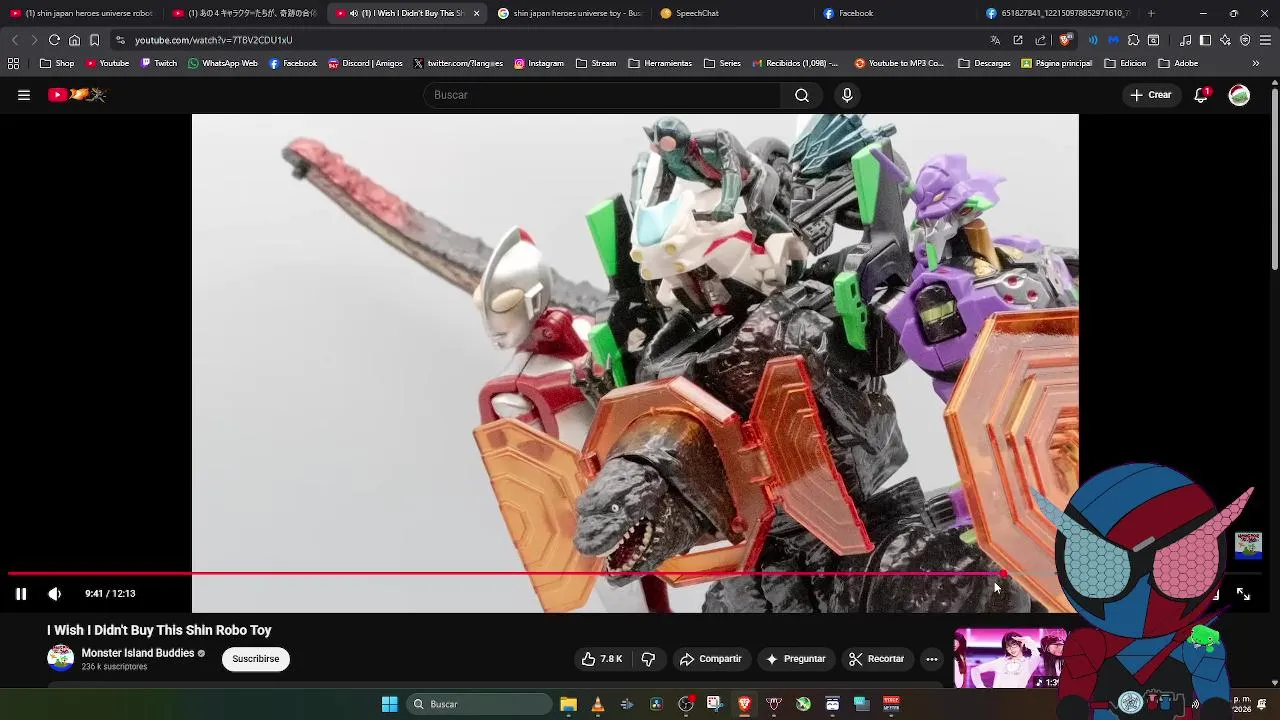Screen dimensions: 1280x720
Task: Open the Shop bookmarks folder
Action: point(57,63)
